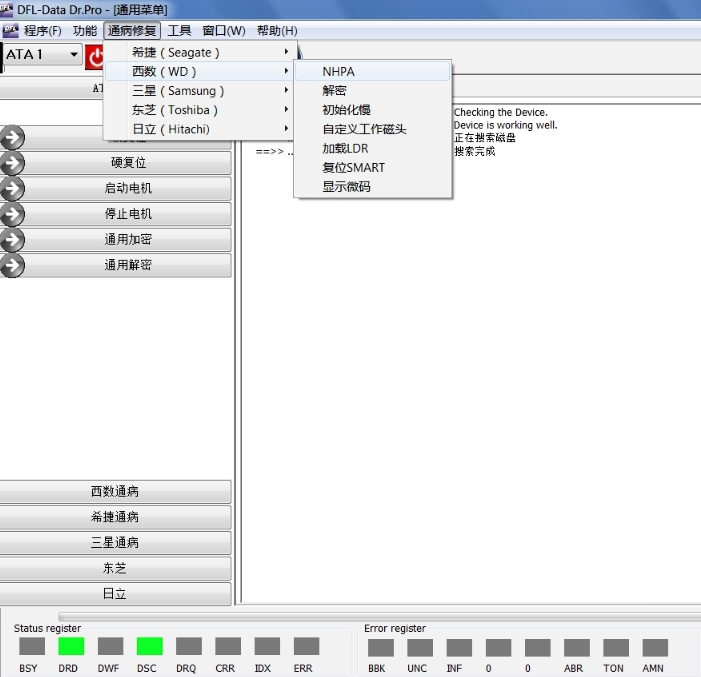The width and height of the screenshot is (701, 677).
Task: Click the arrow icon beside 通用解密
Action: 12,266
